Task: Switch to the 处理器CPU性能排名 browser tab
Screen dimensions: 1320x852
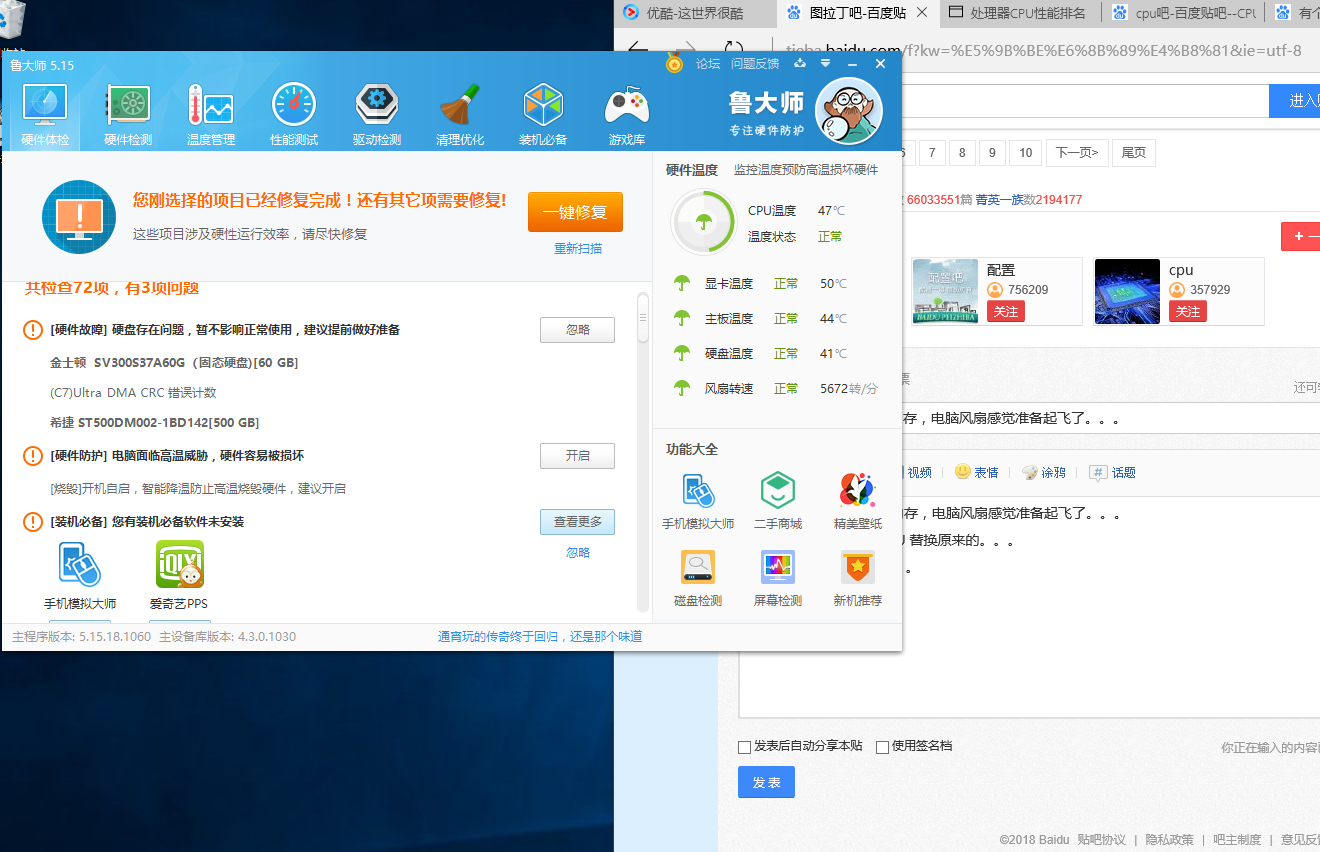Action: coord(1020,13)
